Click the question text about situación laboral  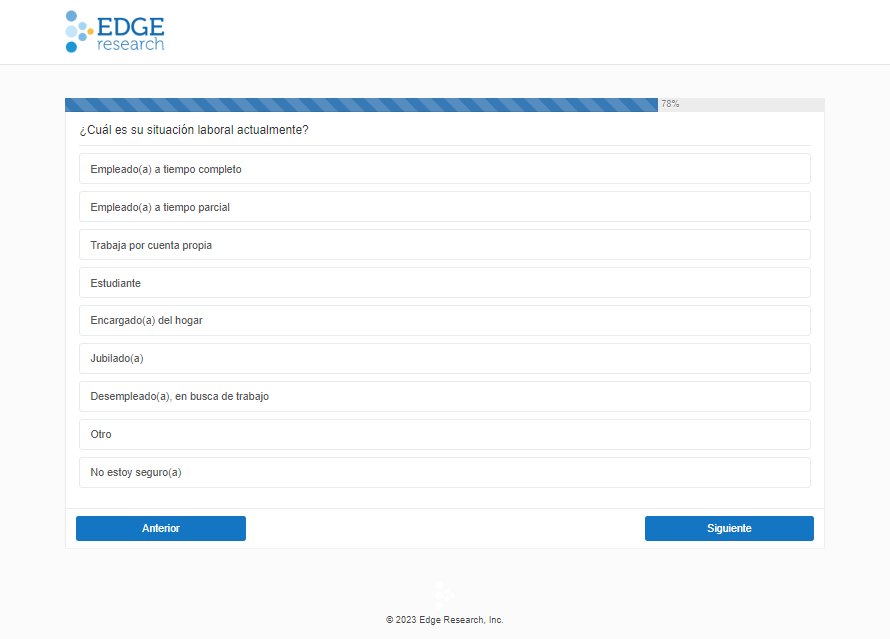194,130
